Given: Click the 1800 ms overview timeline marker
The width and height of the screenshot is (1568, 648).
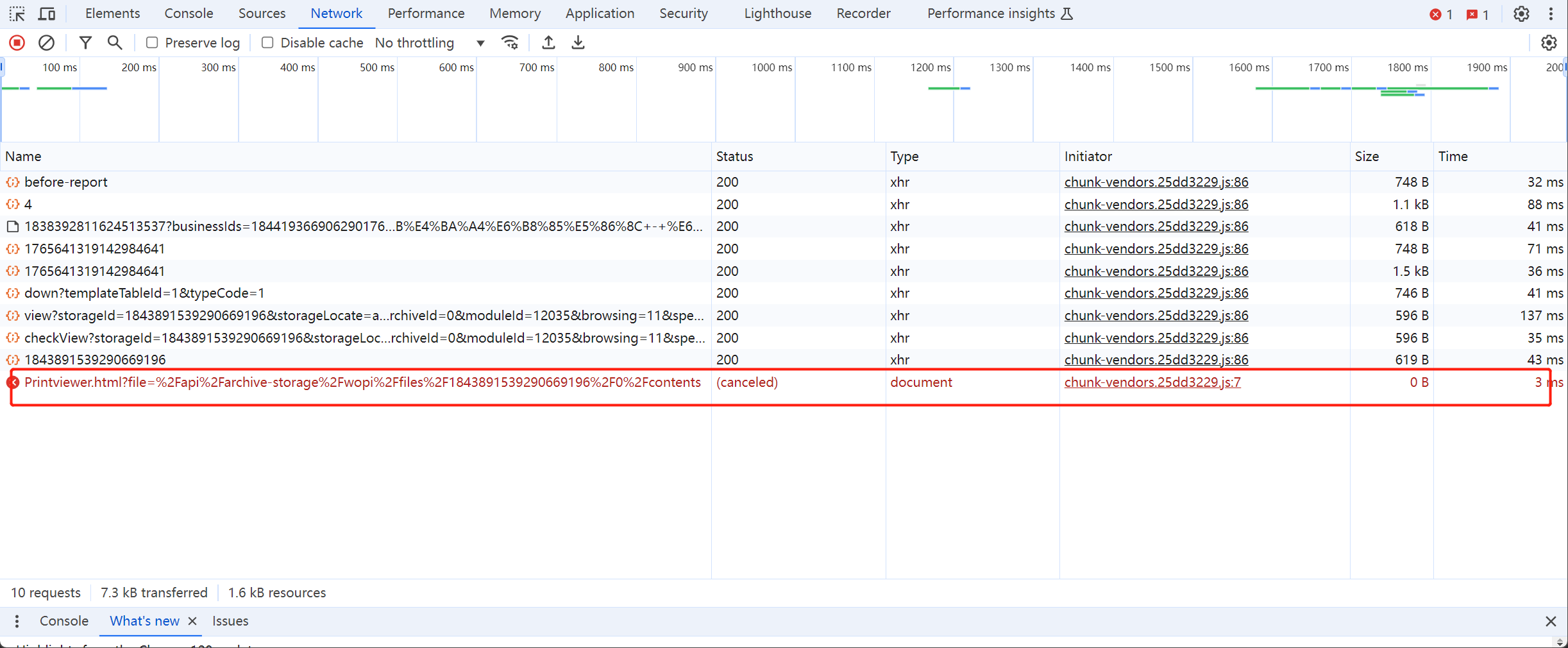Looking at the screenshot, I should [1407, 67].
